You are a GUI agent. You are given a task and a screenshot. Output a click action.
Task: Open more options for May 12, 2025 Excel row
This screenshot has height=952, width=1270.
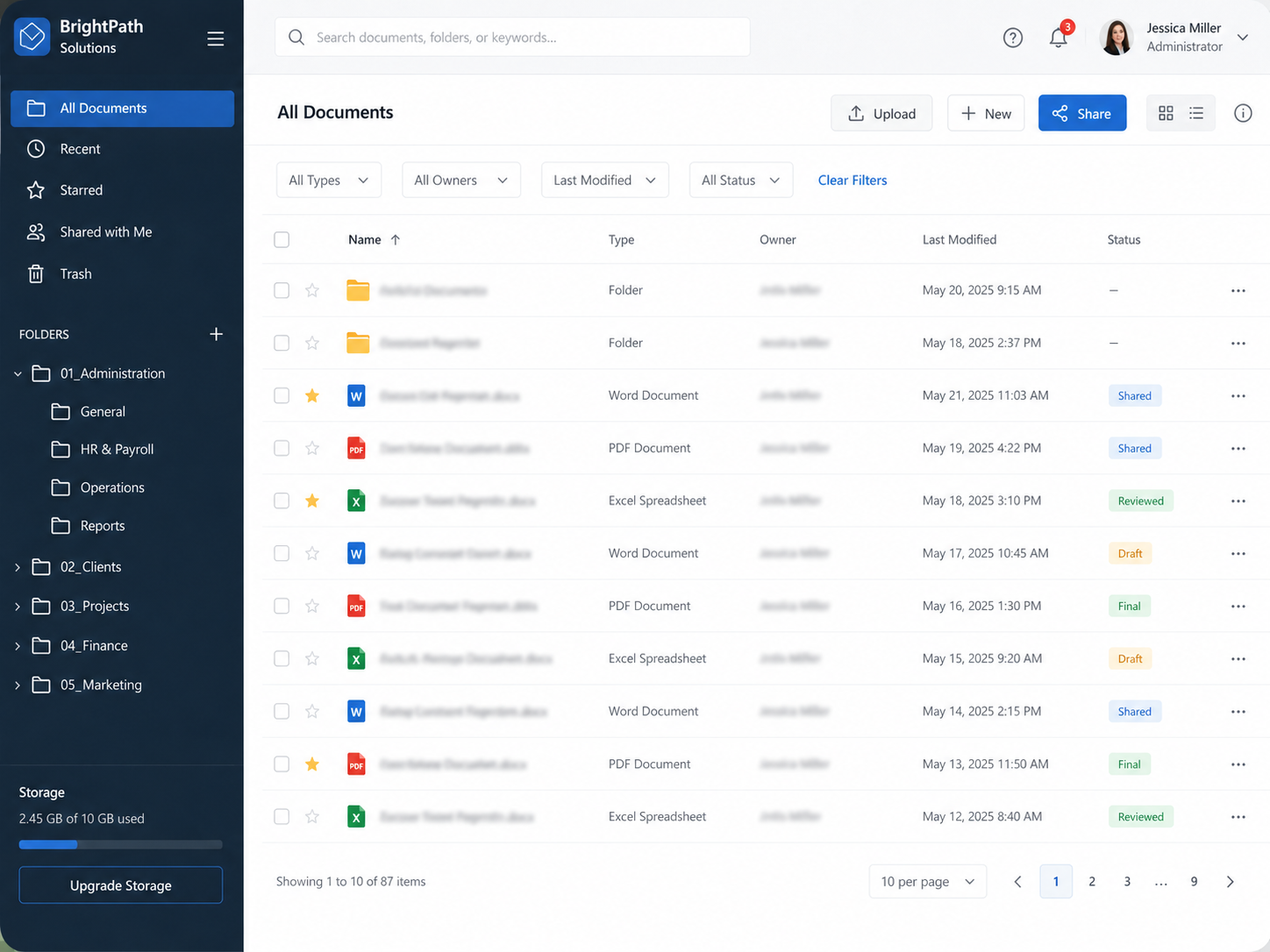click(x=1238, y=816)
